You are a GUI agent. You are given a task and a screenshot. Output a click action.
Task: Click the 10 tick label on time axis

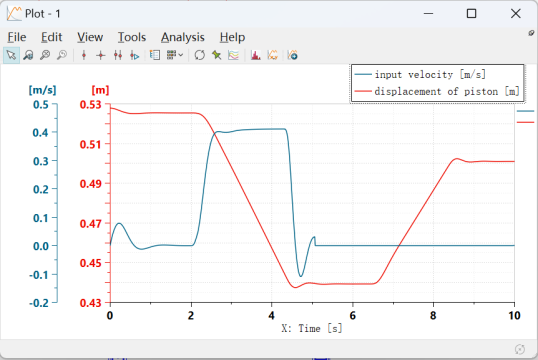pyautogui.click(x=514, y=315)
